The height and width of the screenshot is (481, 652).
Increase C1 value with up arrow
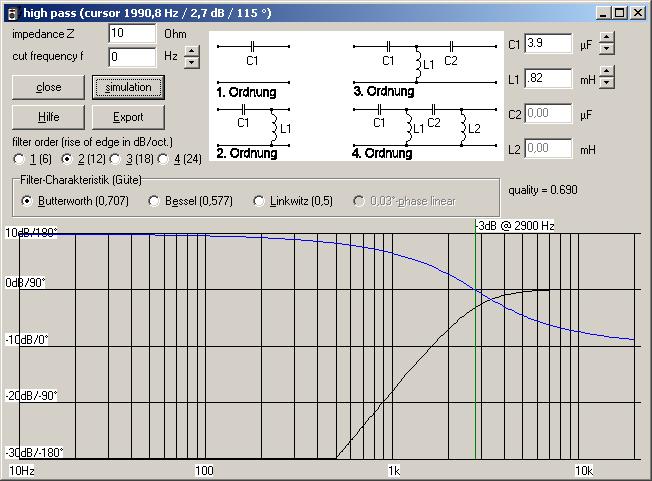(607, 37)
